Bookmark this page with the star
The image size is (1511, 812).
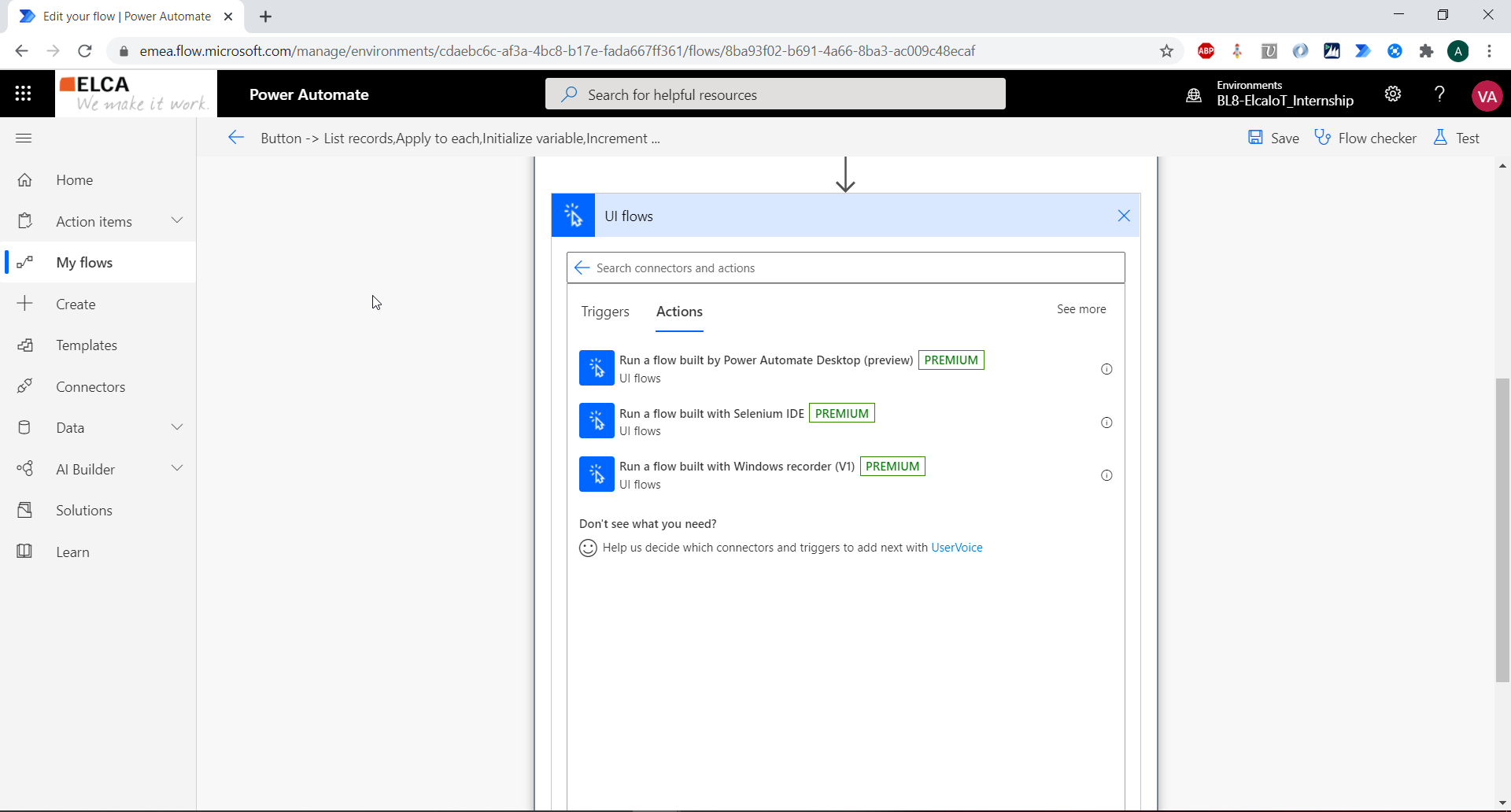(1166, 51)
